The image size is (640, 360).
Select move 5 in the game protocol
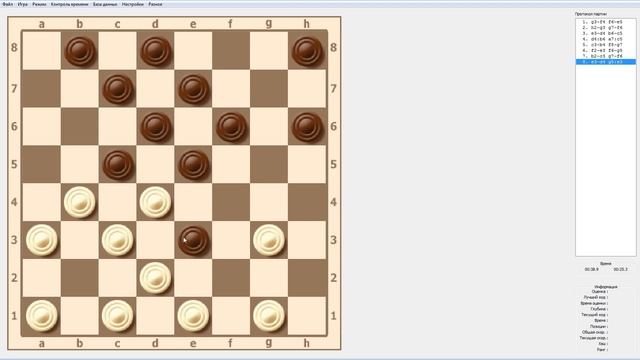coord(606,45)
